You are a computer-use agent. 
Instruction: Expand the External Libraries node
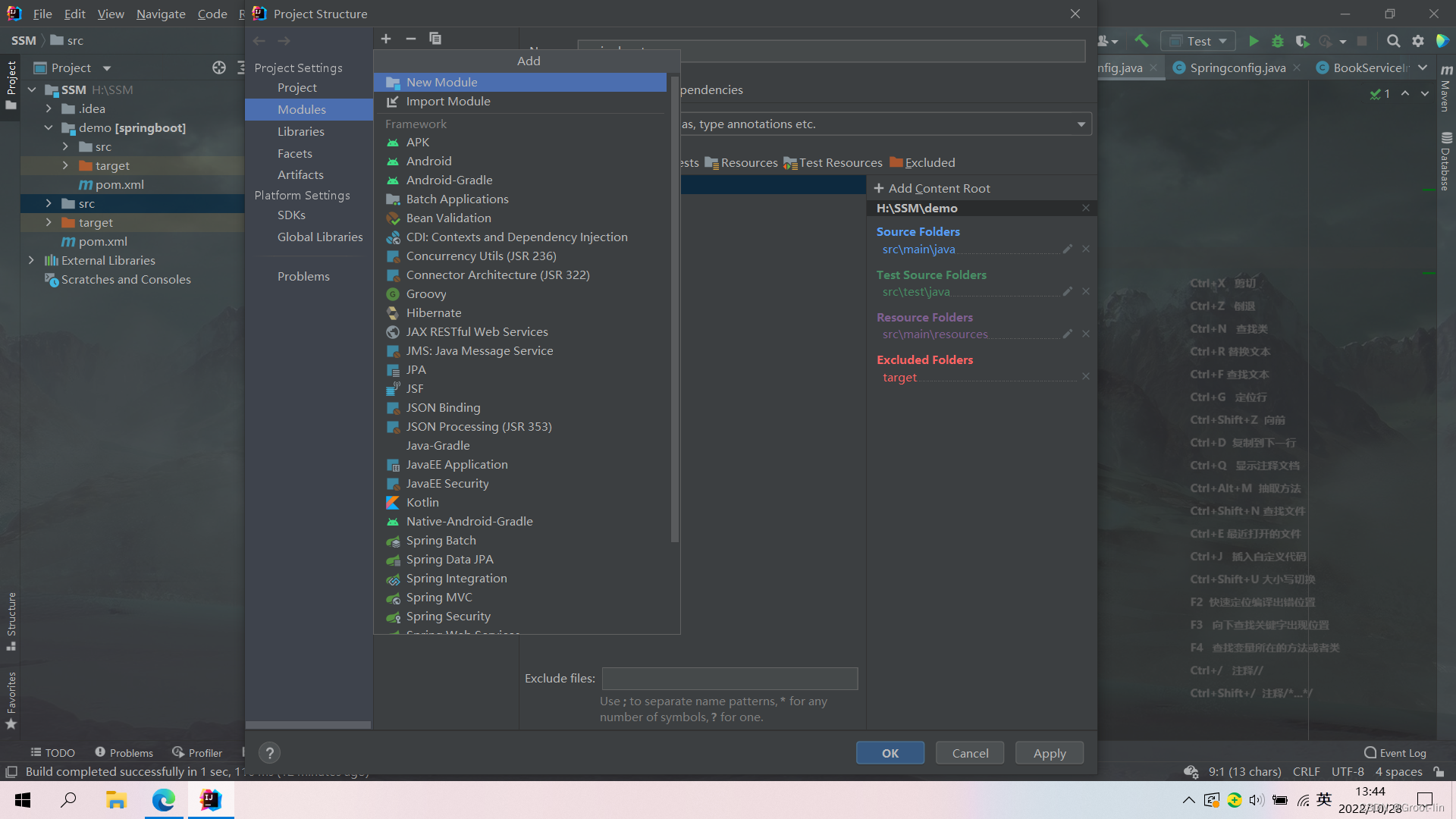pyautogui.click(x=31, y=260)
